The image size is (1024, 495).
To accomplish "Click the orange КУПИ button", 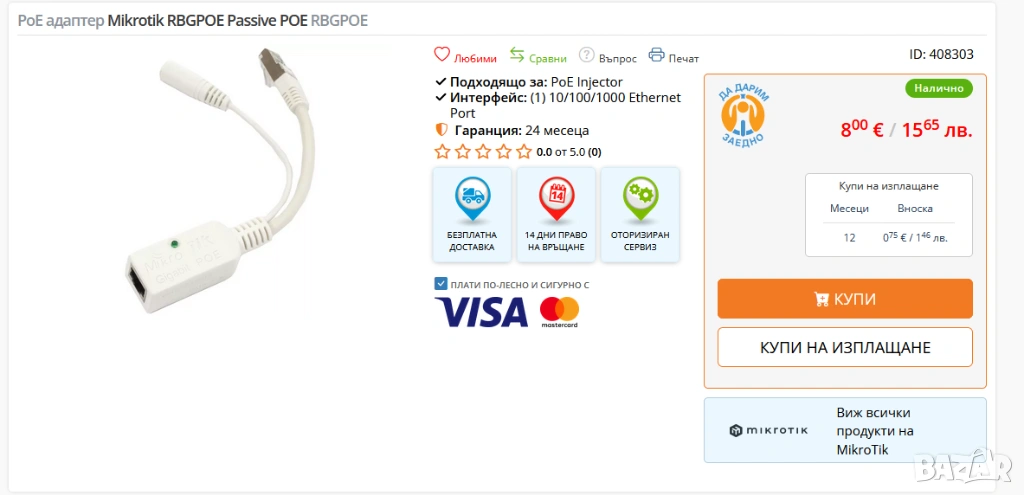I will click(845, 299).
